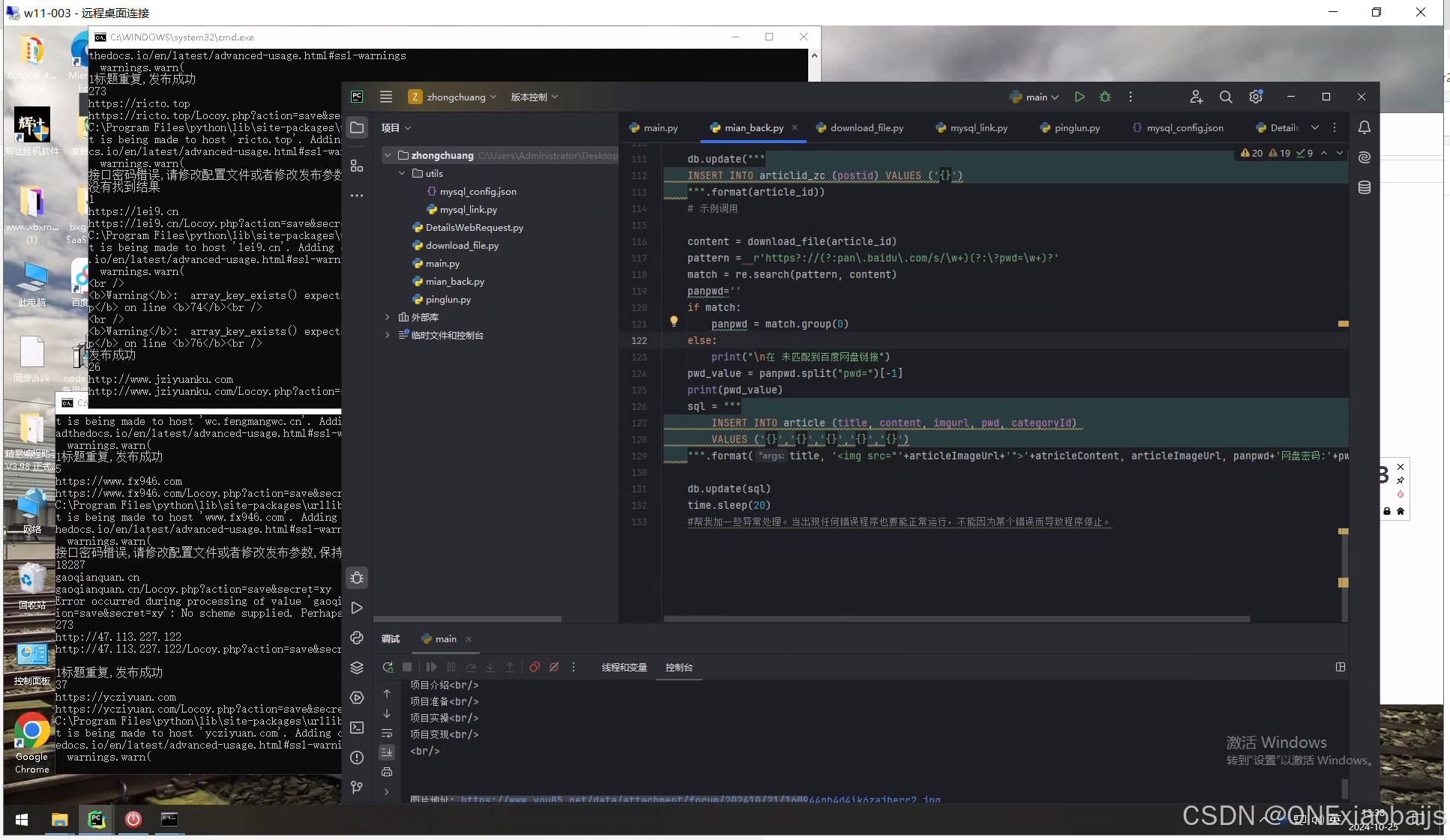The image size is (1450, 840).
Task: Open the Terminal tool window icon
Action: [x=357, y=727]
